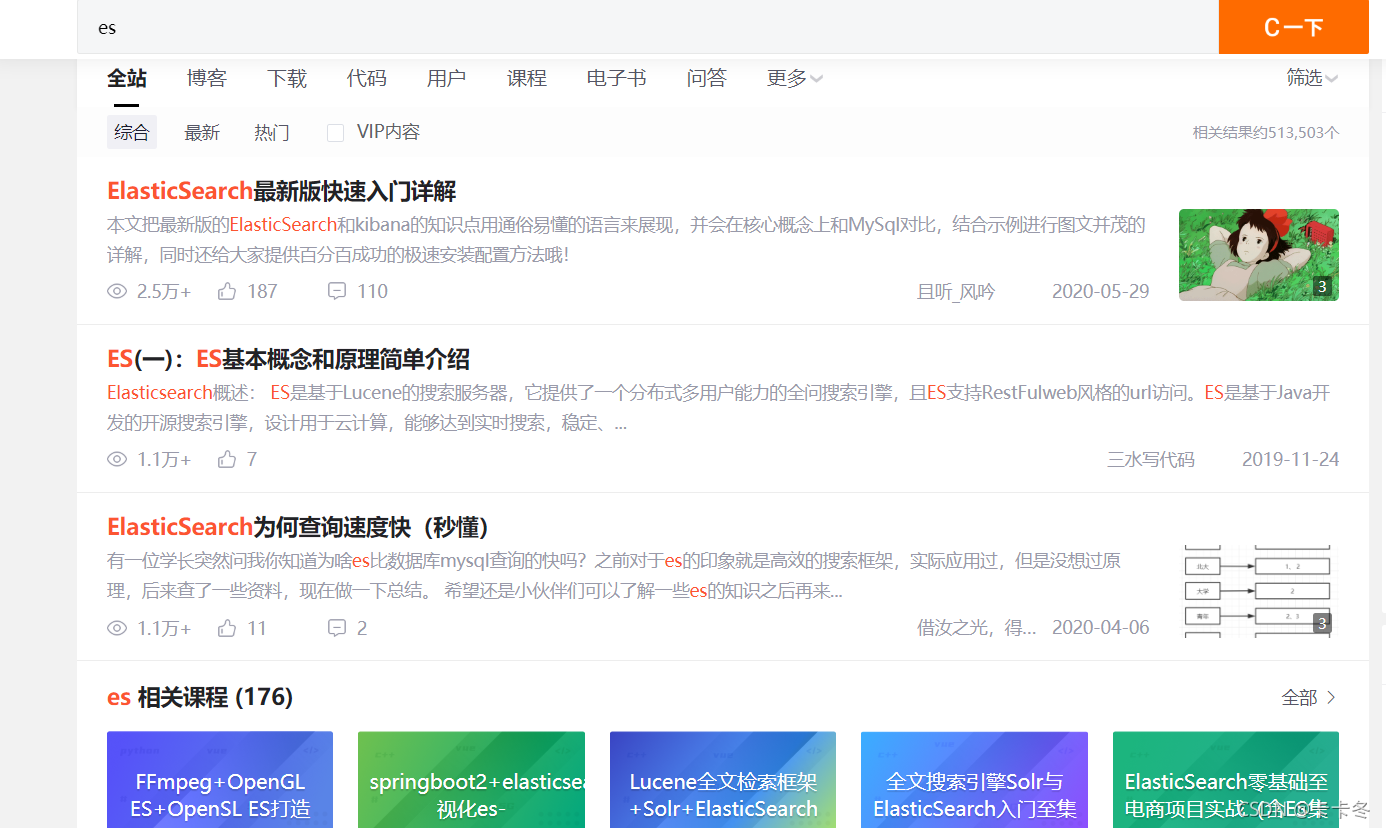Click the chevron arrow next to 全部
This screenshot has width=1386, height=828.
(1331, 697)
